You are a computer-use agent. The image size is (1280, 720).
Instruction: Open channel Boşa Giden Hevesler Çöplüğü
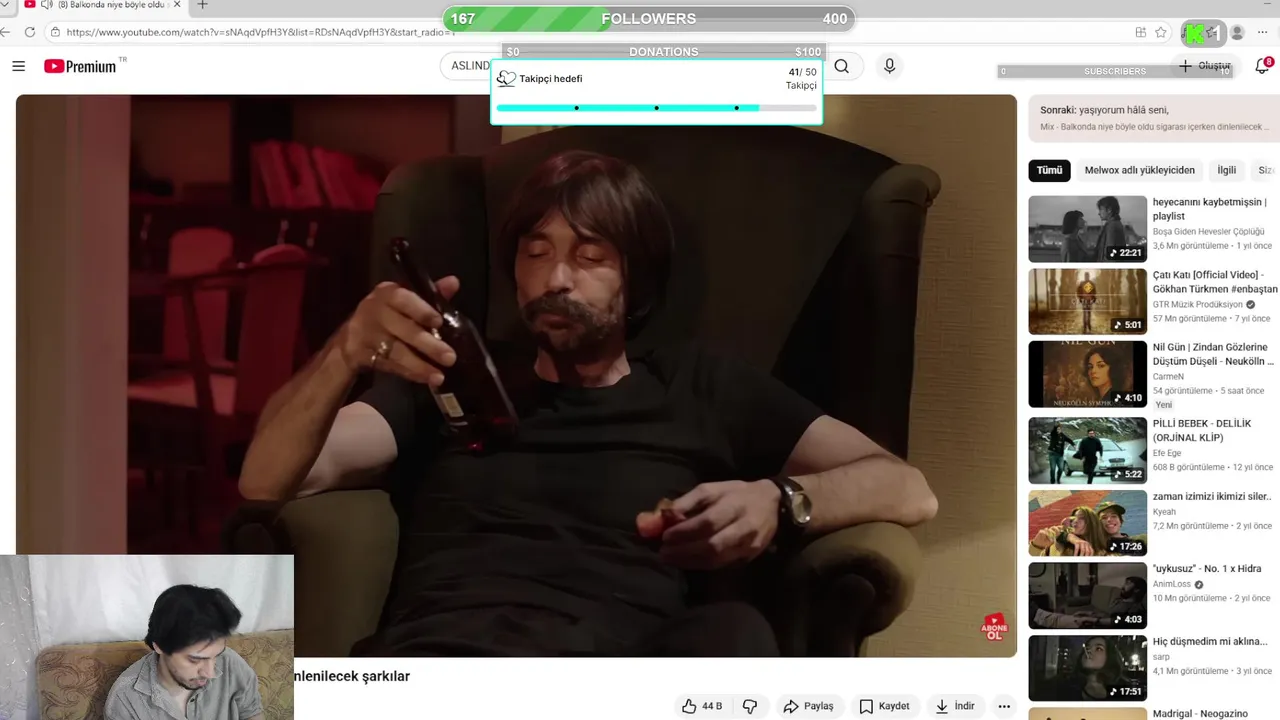point(1208,232)
